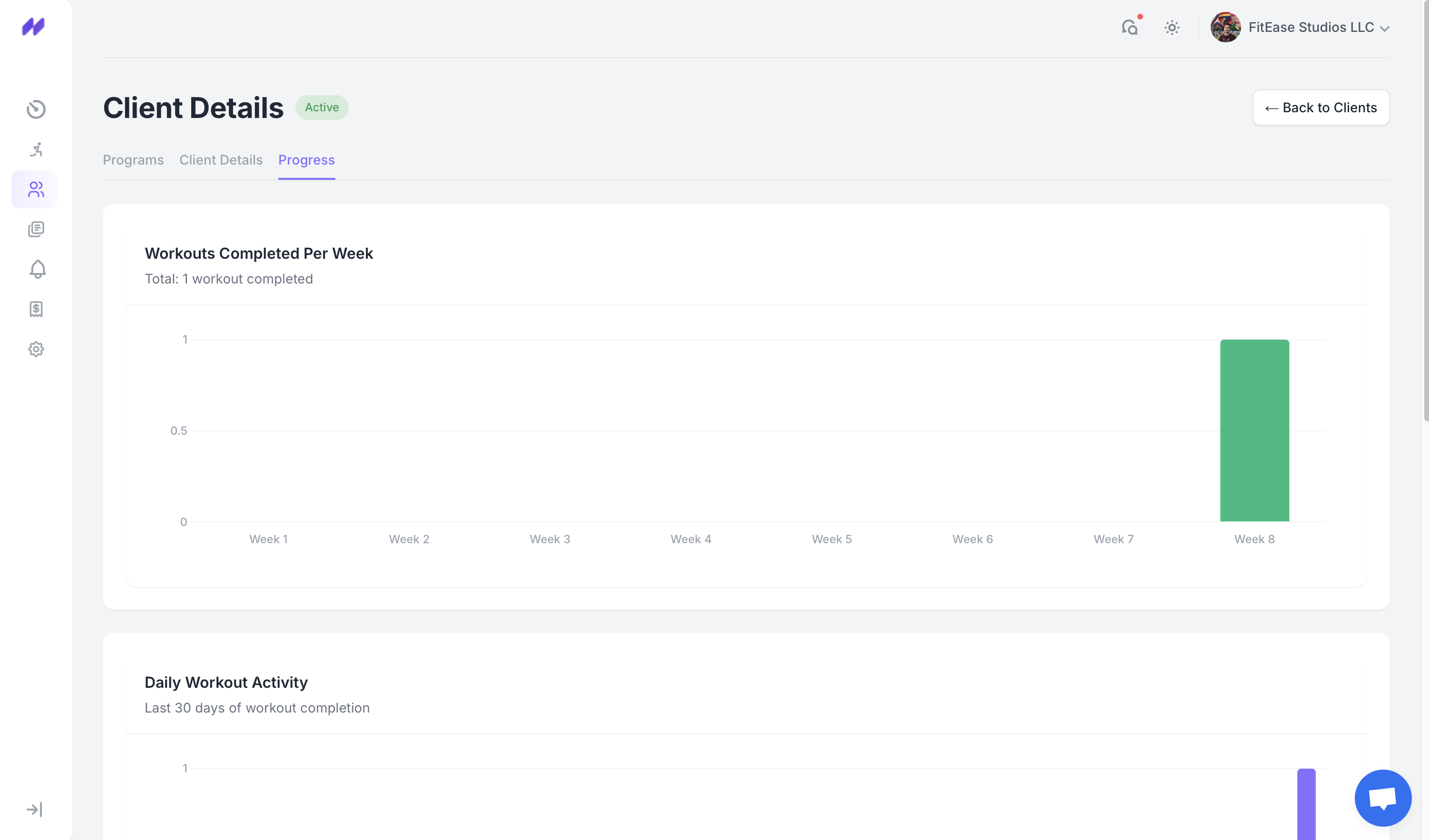The image size is (1429, 840).
Task: Click the app logo in the sidebar
Action: click(x=33, y=27)
